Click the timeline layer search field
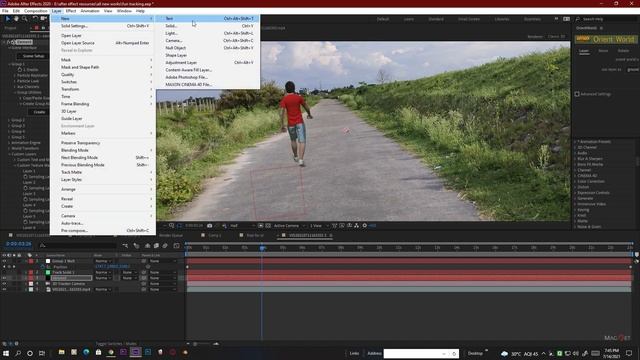Image resolution: width=640 pixels, height=360 pixels. pyautogui.click(x=78, y=246)
